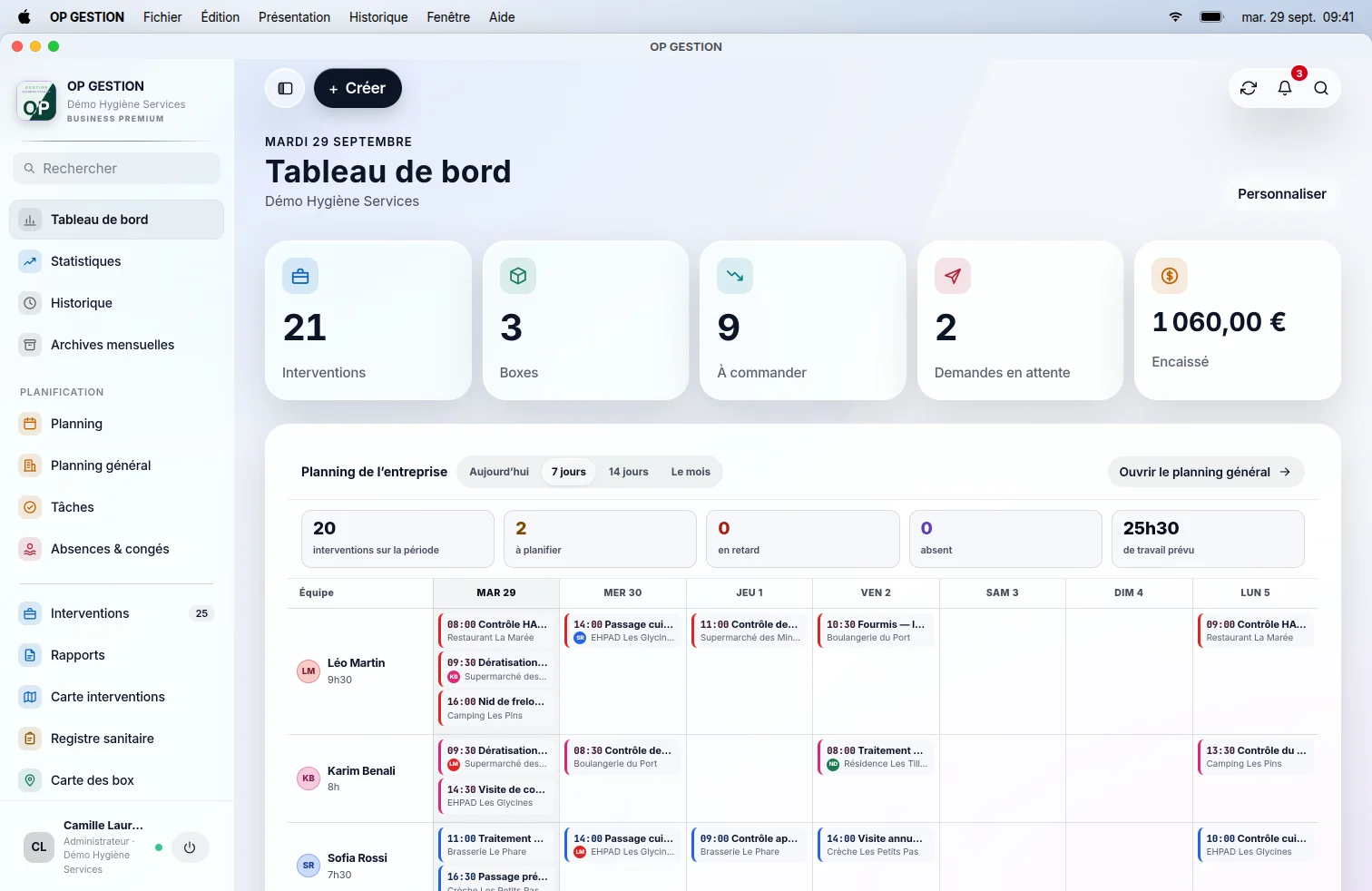
Task: Click the '2 à planifier' stat box
Action: click(x=600, y=539)
